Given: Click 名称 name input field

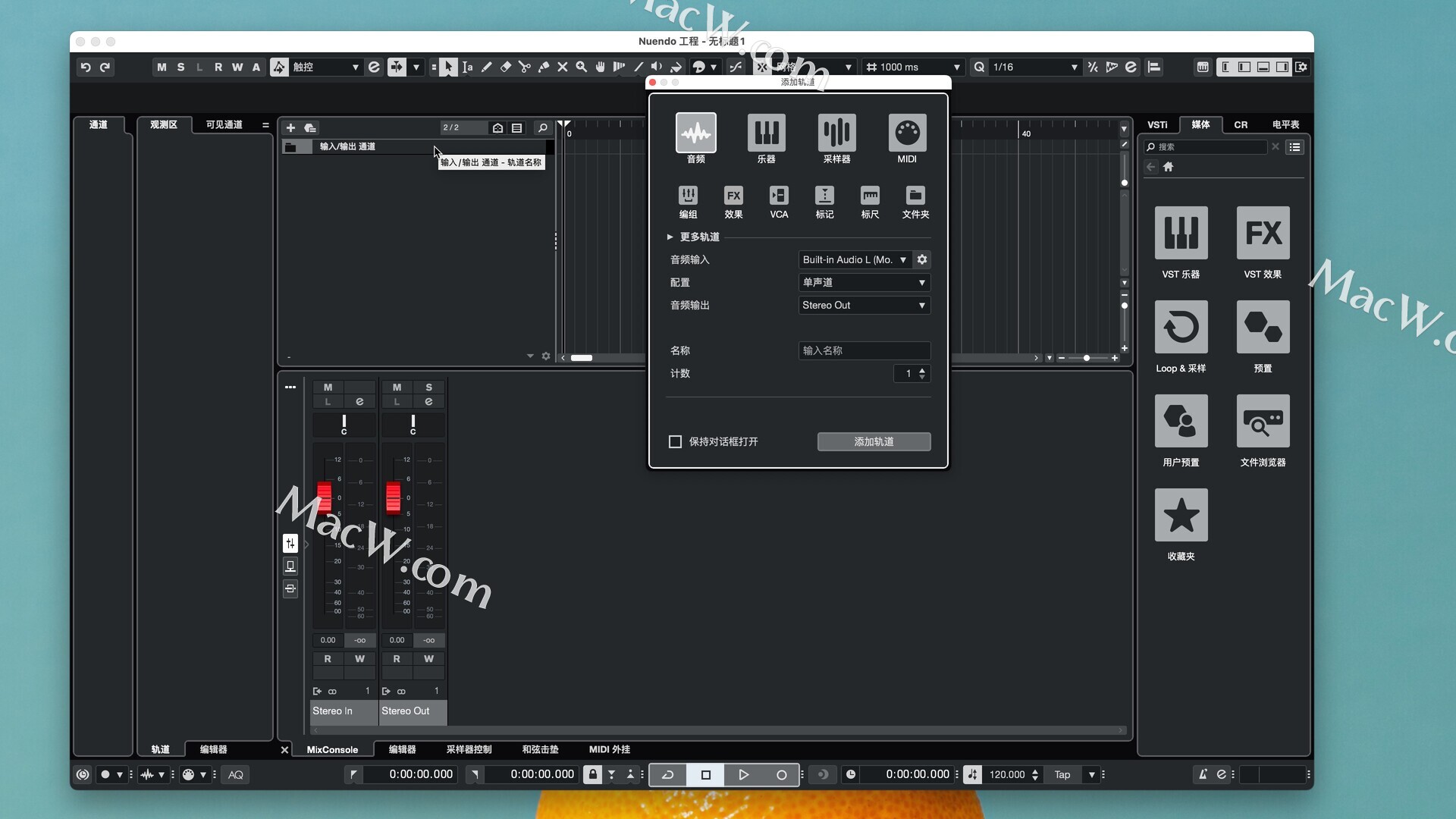Looking at the screenshot, I should tap(864, 350).
